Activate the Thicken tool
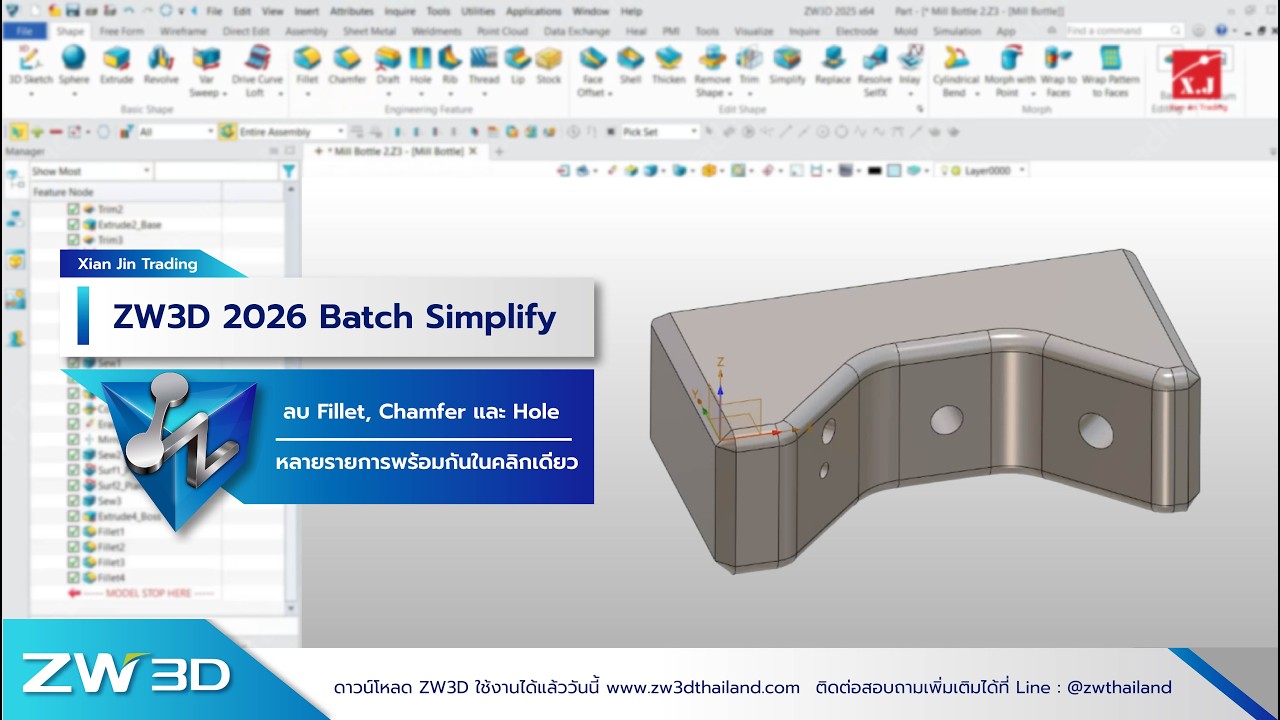The height and width of the screenshot is (720, 1280). pyautogui.click(x=668, y=66)
